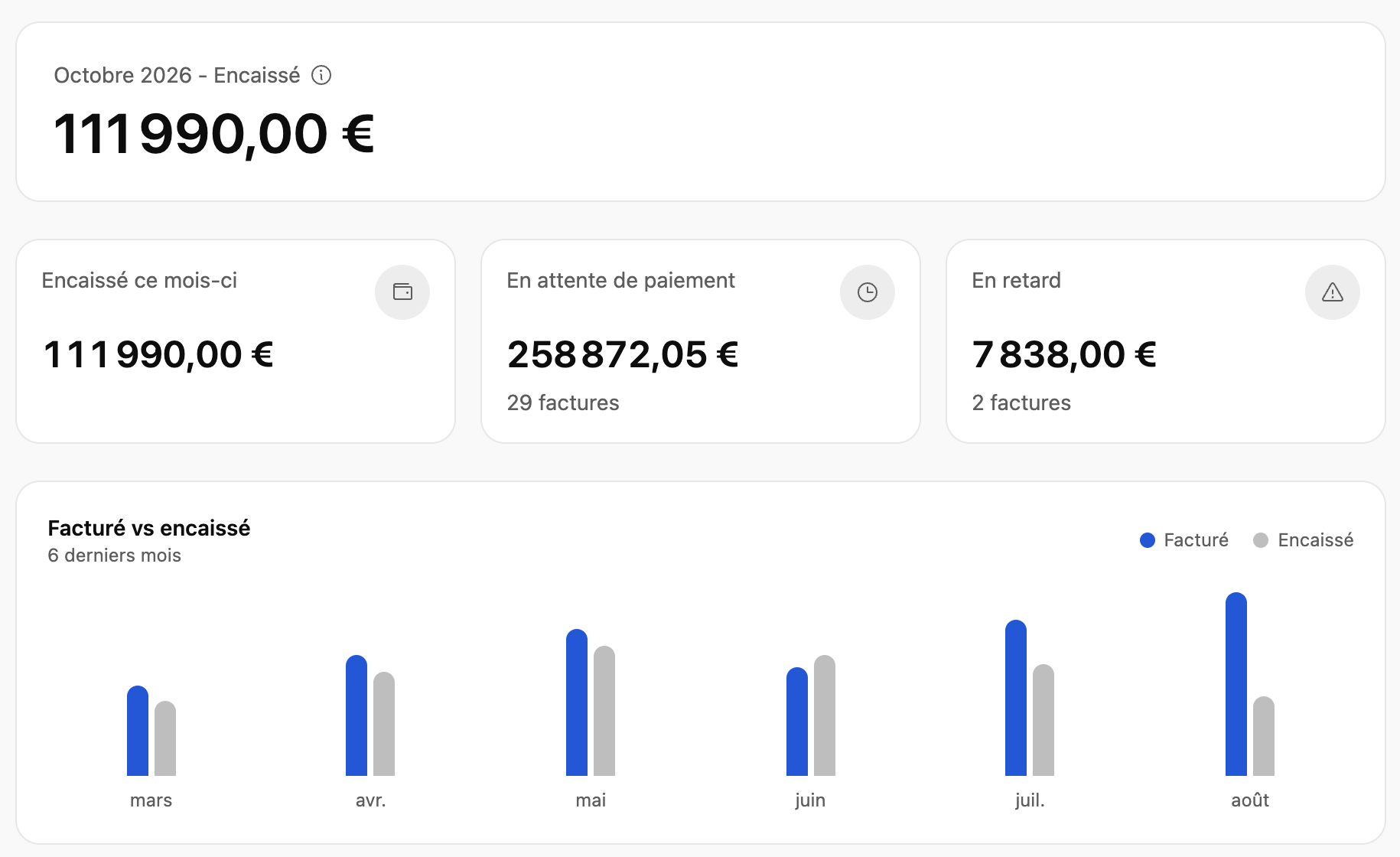The height and width of the screenshot is (857, 1400).
Task: Click the clock icon on En attente de paiement
Action: pyautogui.click(x=868, y=292)
